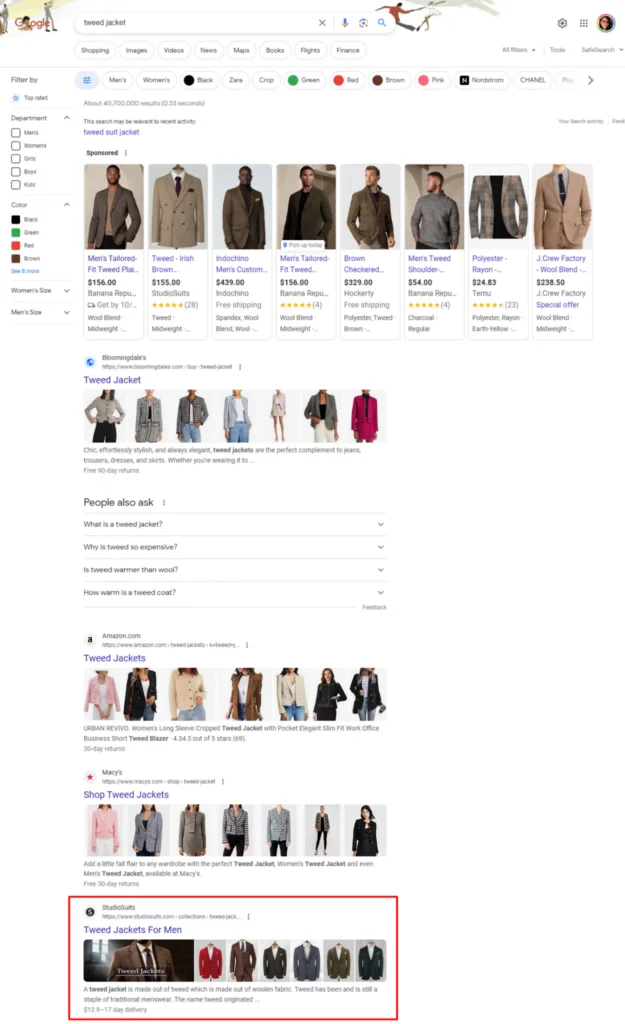The image size is (625, 1024).
Task: Check the Girls' department checkbox
Action: pos(16,159)
